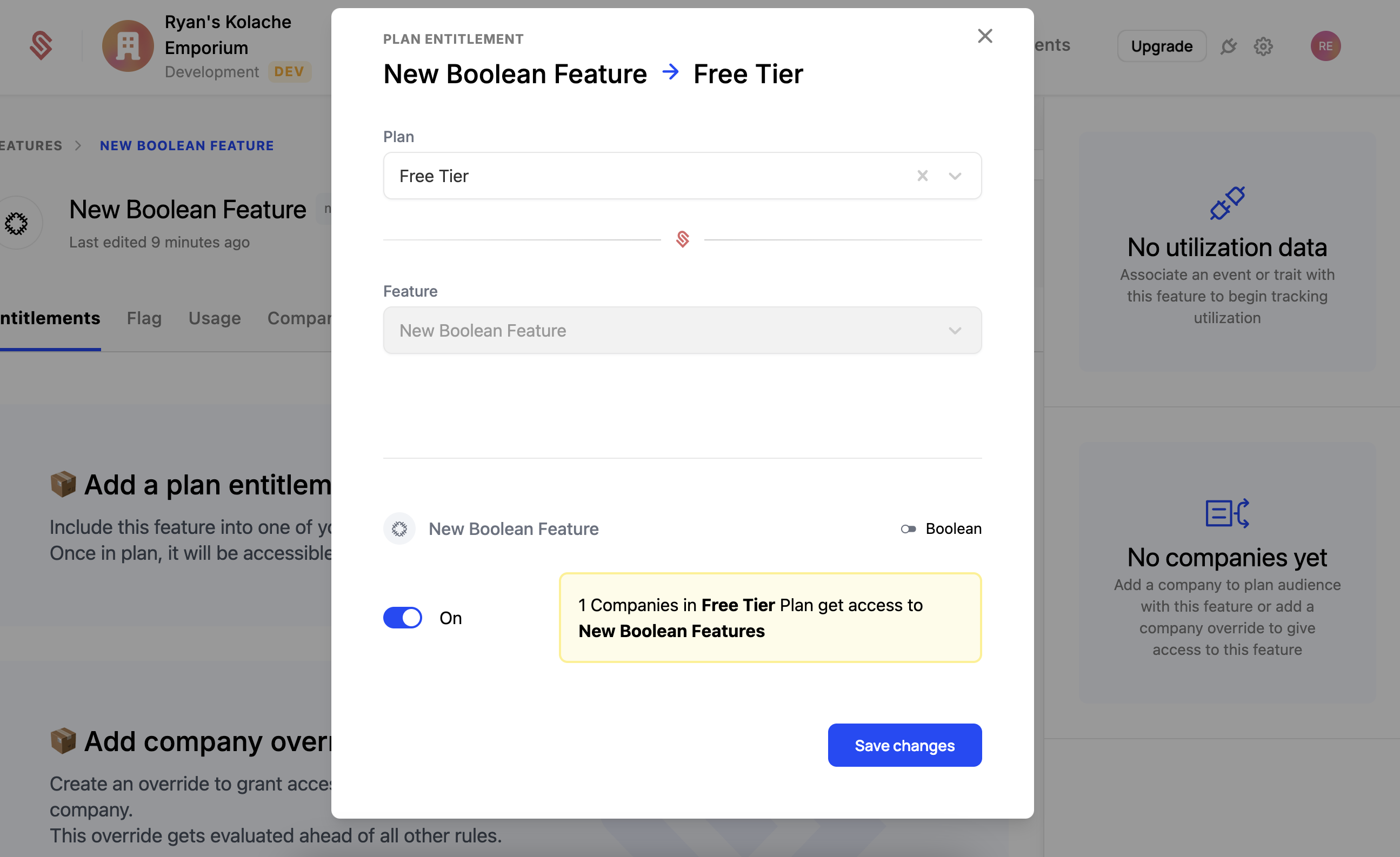The height and width of the screenshot is (857, 1400).
Task: Close the Plan Entitlement dialog
Action: point(984,36)
